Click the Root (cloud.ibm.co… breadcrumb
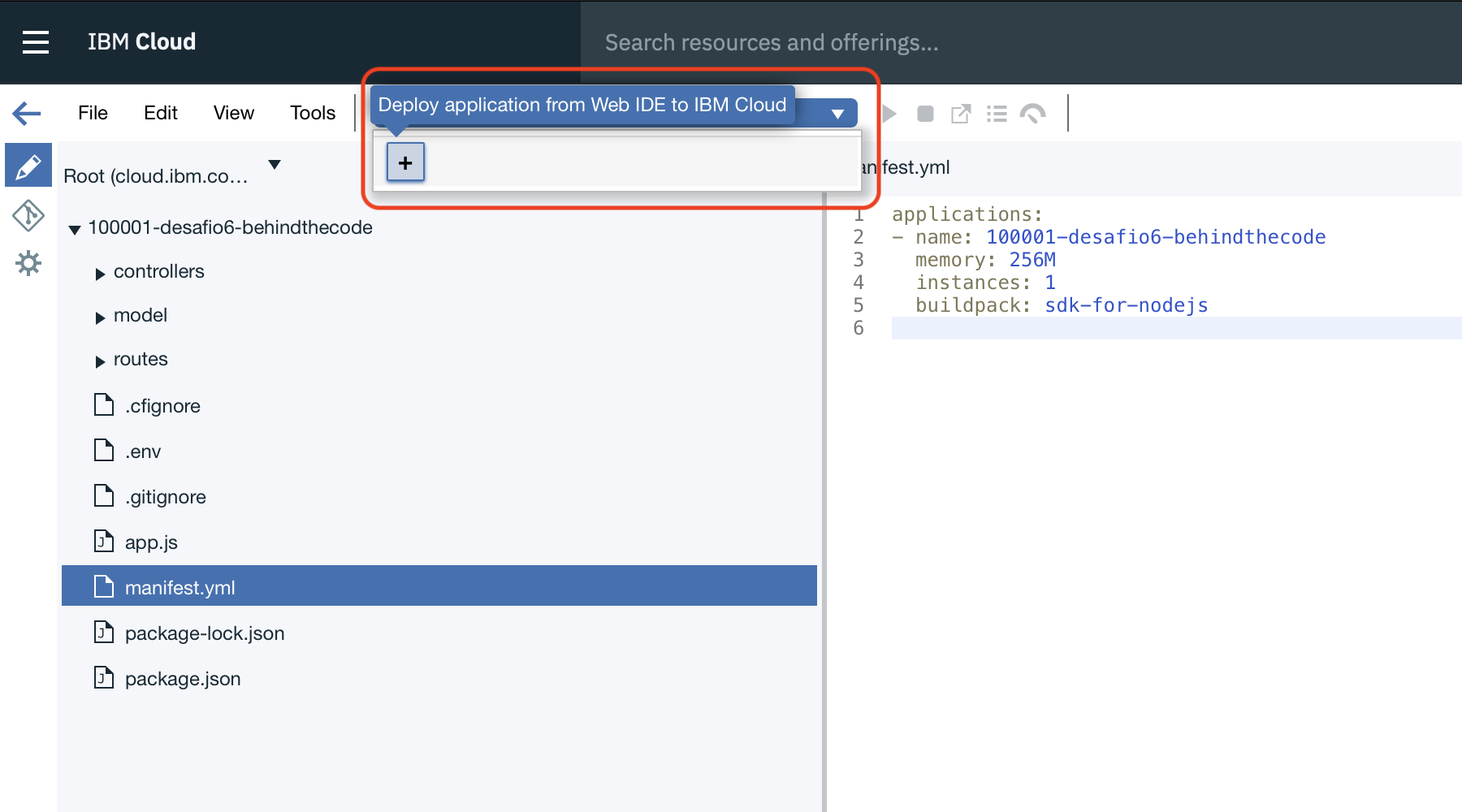The height and width of the screenshot is (812, 1462). (x=156, y=176)
